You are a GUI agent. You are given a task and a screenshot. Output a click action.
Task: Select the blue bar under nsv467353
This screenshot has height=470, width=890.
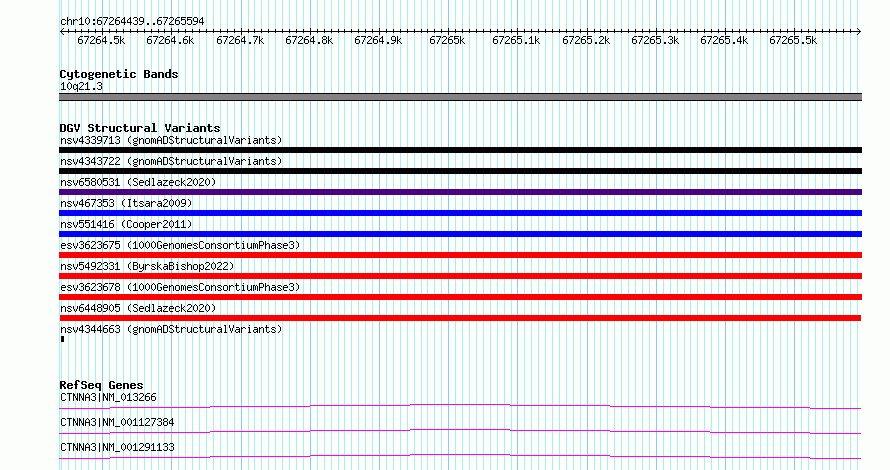pyautogui.click(x=460, y=213)
